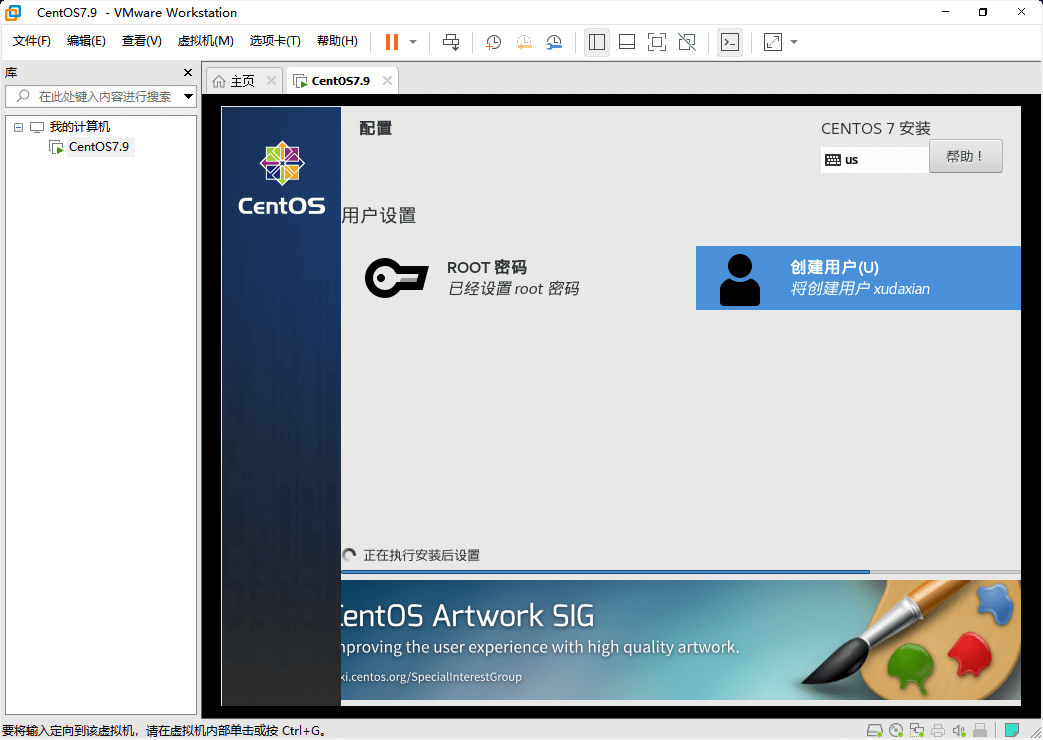The image size is (1043, 740).
Task: Close the 库 library panel
Action: 188,73
